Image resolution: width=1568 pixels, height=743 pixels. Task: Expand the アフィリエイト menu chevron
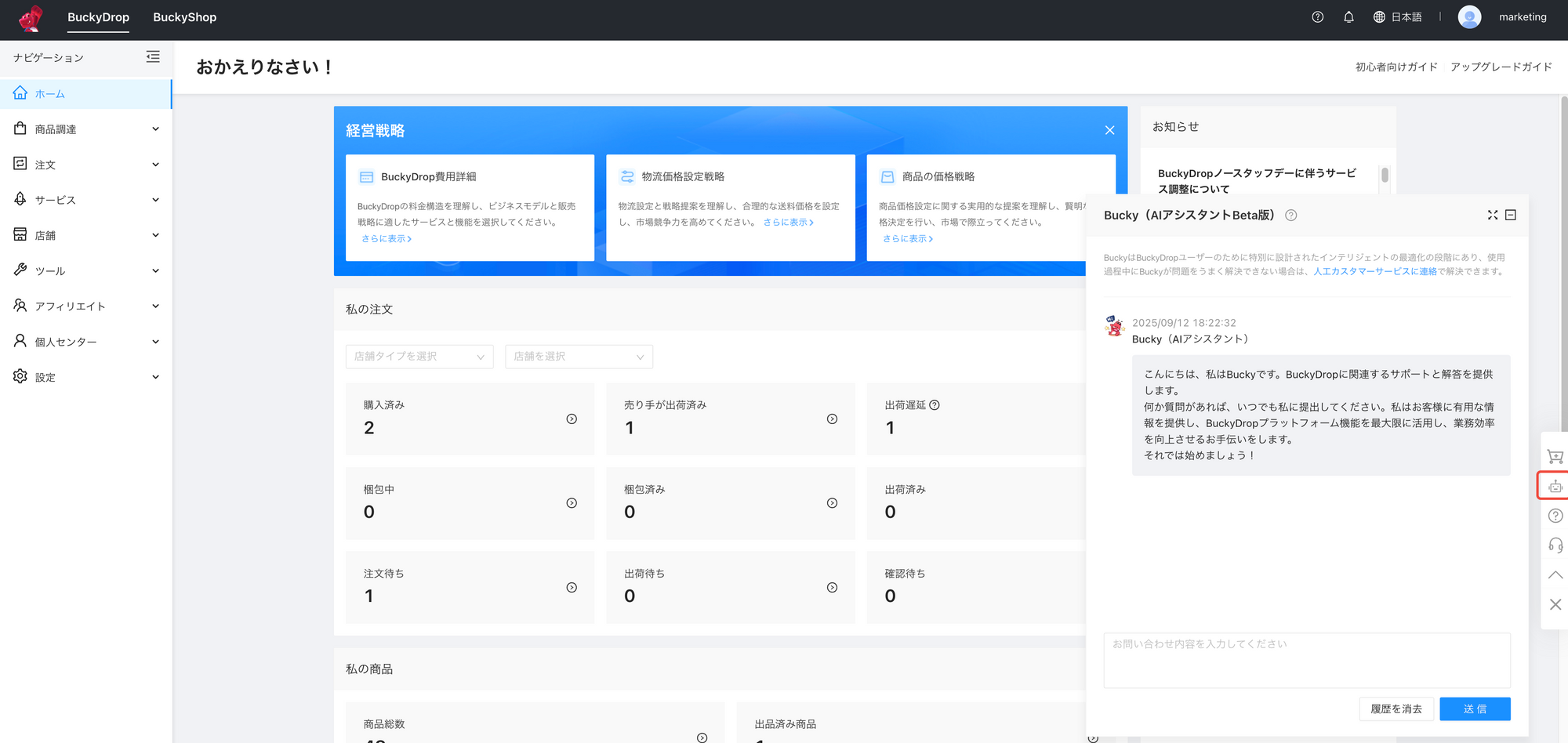[155, 306]
